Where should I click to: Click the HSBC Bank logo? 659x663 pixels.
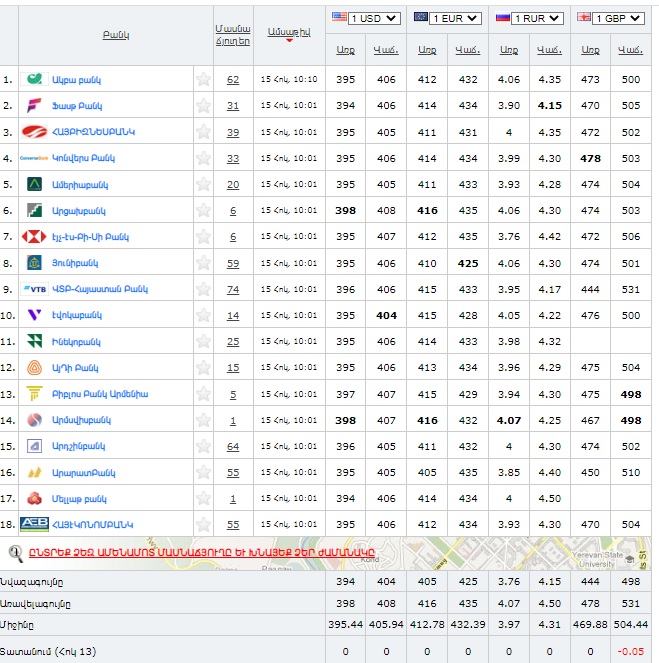34,237
